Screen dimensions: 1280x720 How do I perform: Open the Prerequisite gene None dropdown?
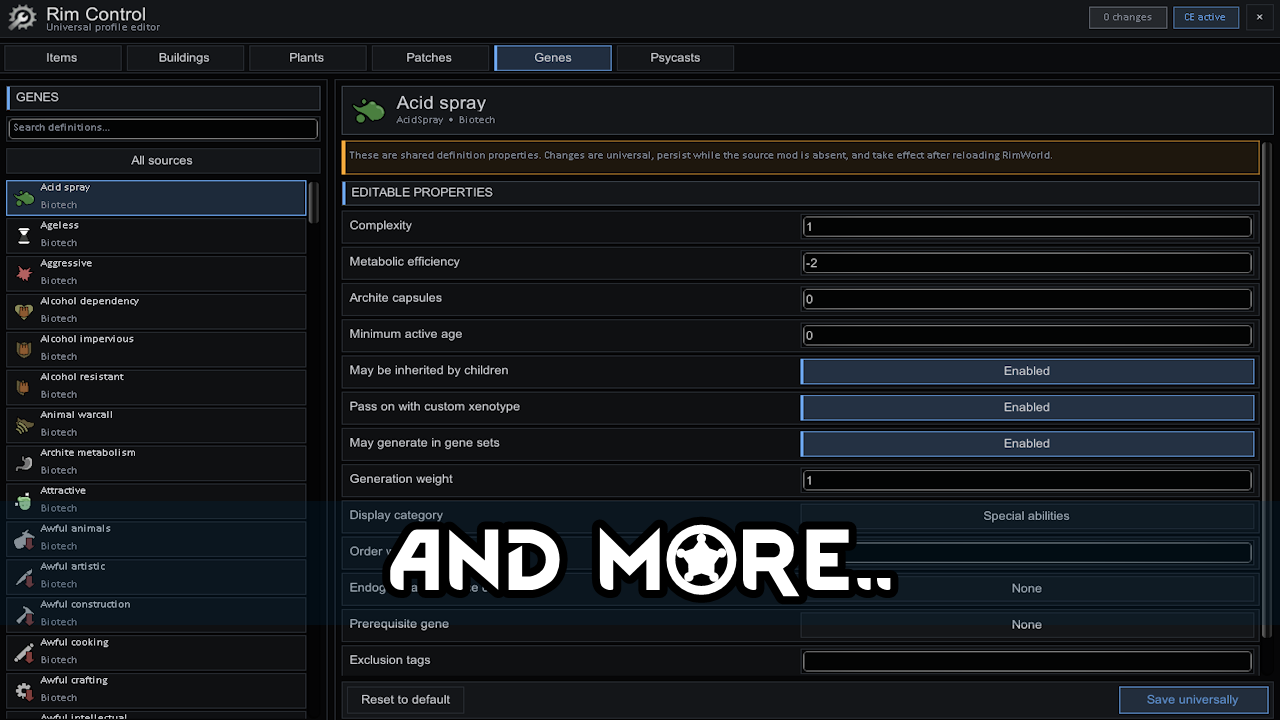coord(1027,624)
